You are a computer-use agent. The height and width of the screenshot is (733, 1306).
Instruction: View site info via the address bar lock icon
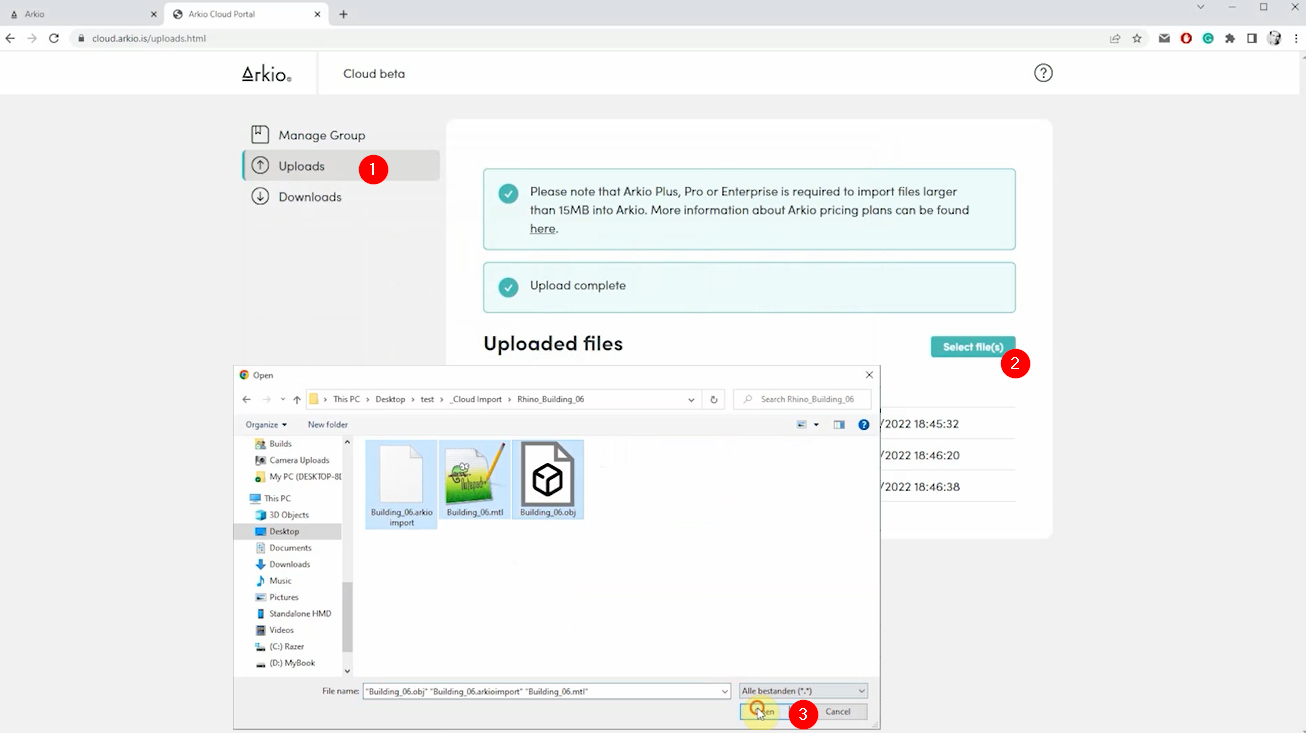81,38
